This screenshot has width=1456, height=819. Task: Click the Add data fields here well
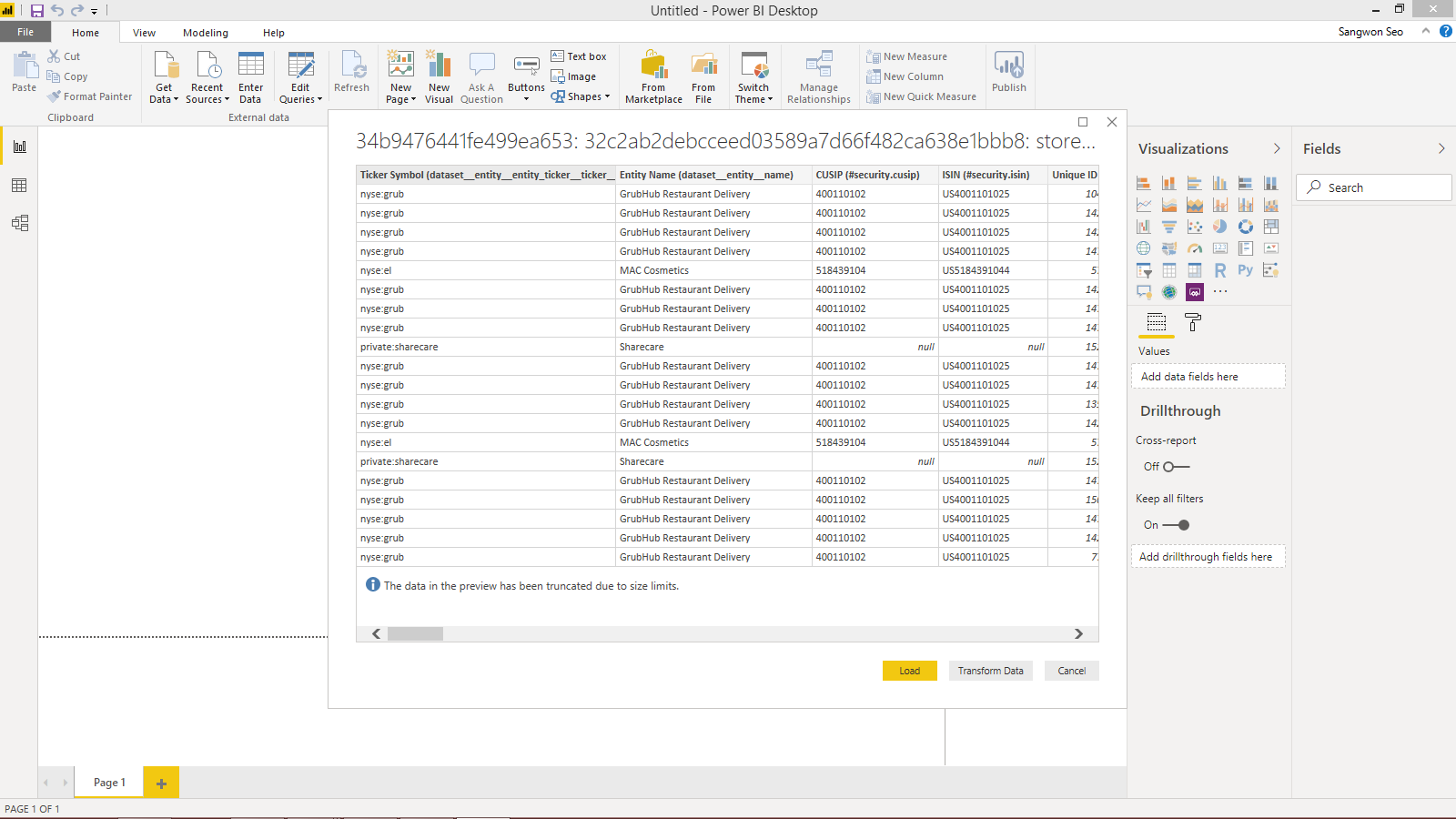coord(1208,377)
